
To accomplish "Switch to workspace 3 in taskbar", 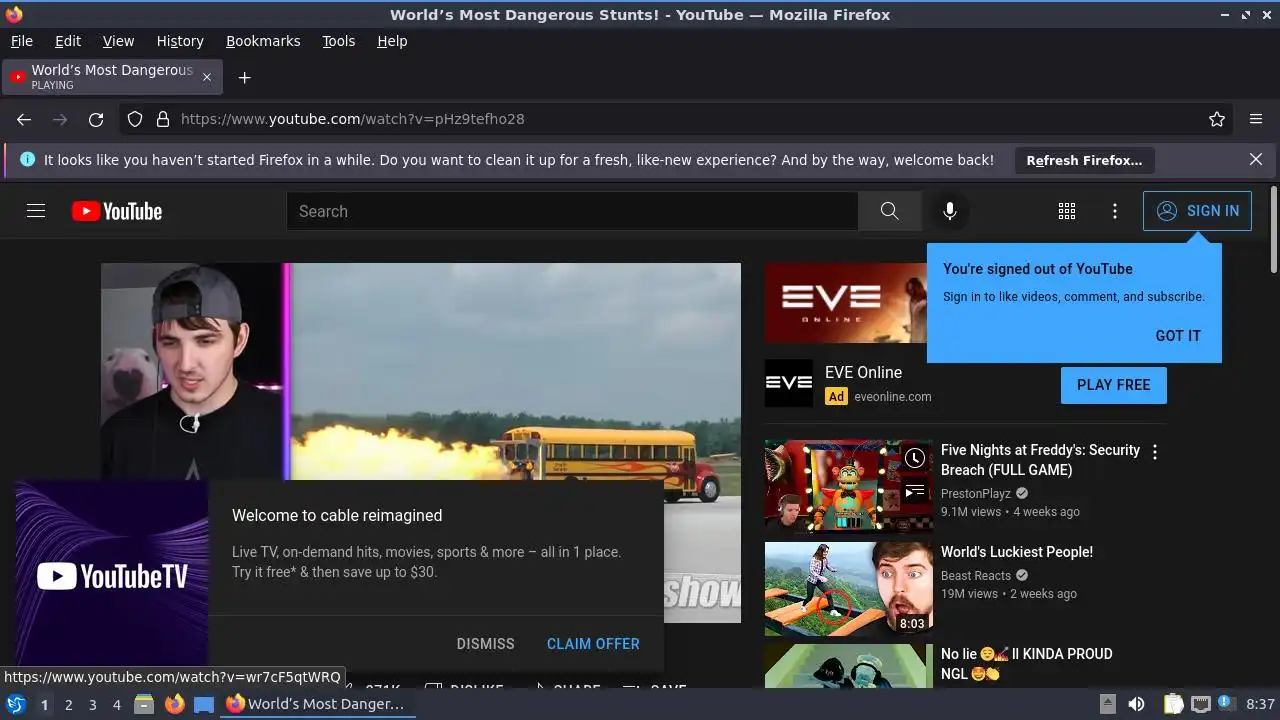I will [x=92, y=705].
